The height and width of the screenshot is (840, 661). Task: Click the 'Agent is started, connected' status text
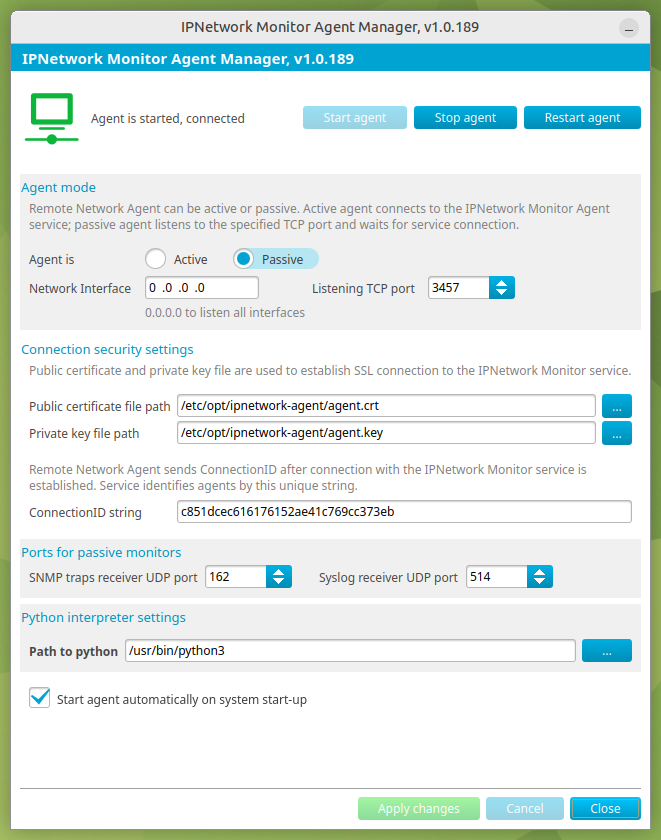point(168,118)
